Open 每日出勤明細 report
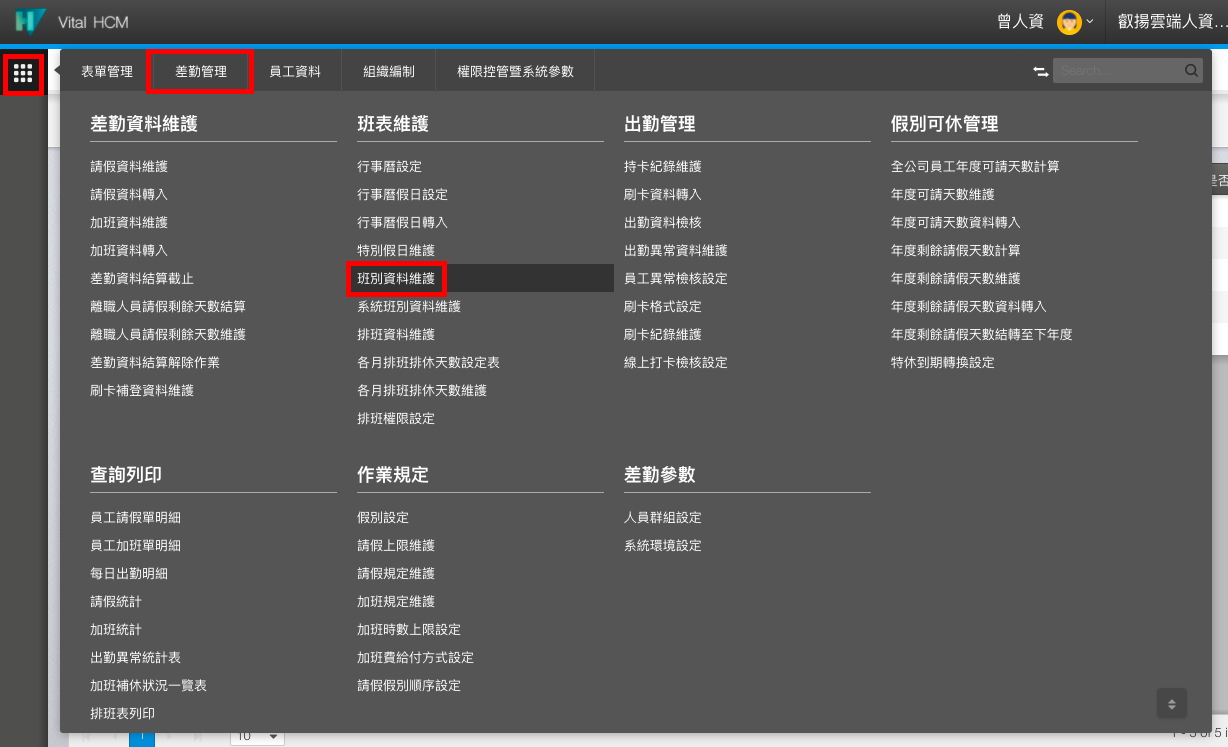Screen dimensions: 1228x747 [129, 574]
